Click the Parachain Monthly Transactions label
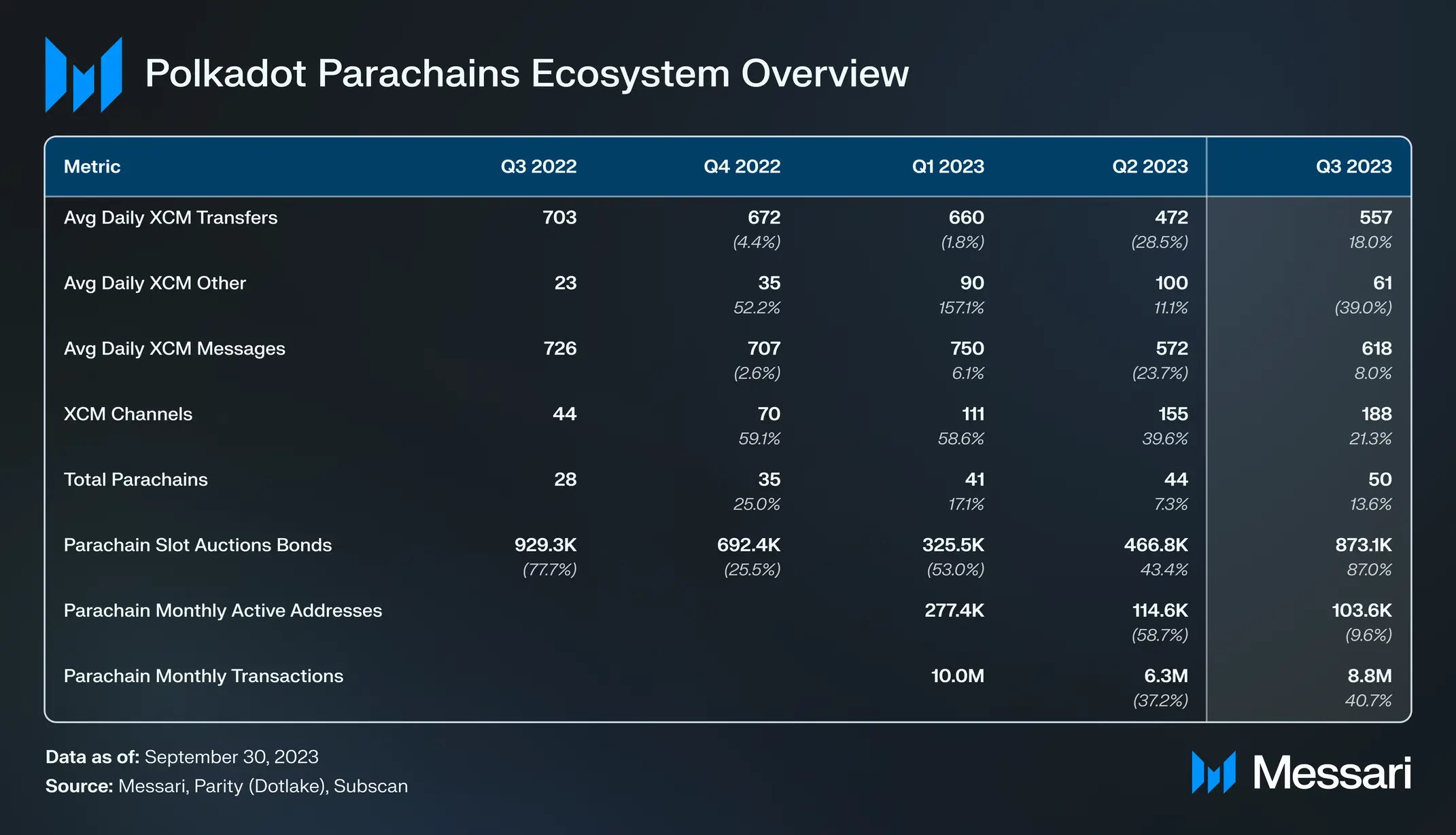The height and width of the screenshot is (835, 1456). click(203, 676)
